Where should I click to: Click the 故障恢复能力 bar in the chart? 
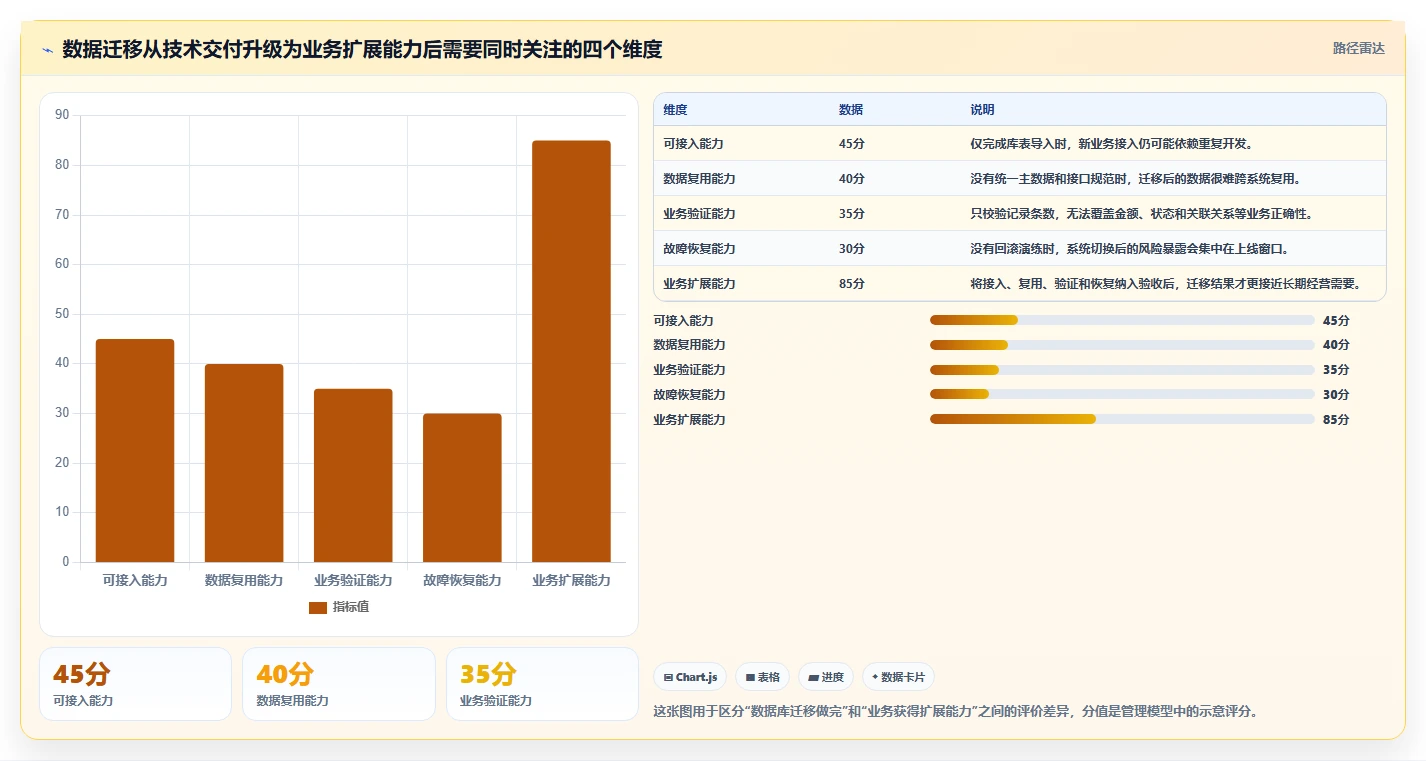point(462,488)
